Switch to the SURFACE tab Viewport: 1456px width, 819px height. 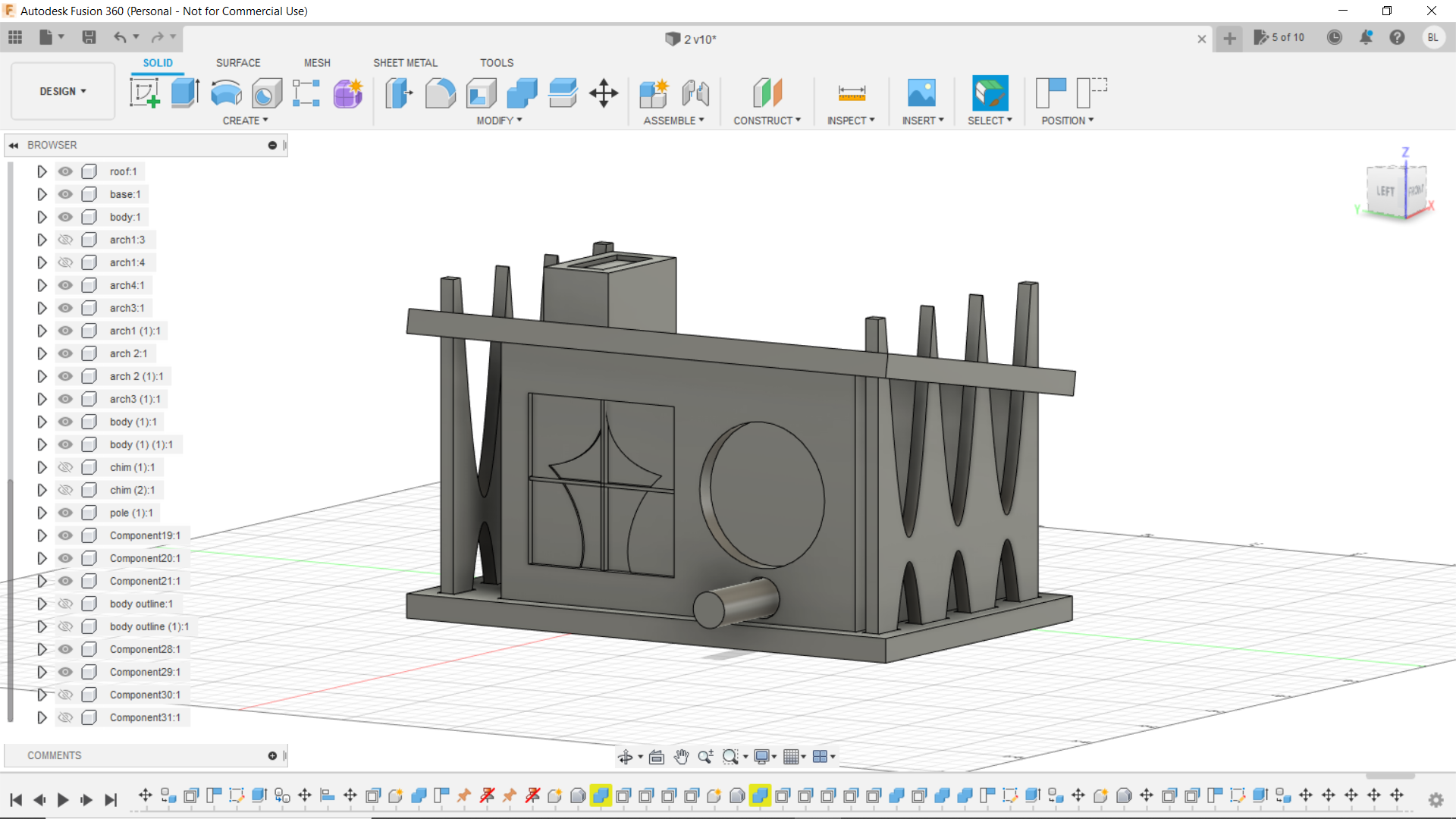click(238, 63)
